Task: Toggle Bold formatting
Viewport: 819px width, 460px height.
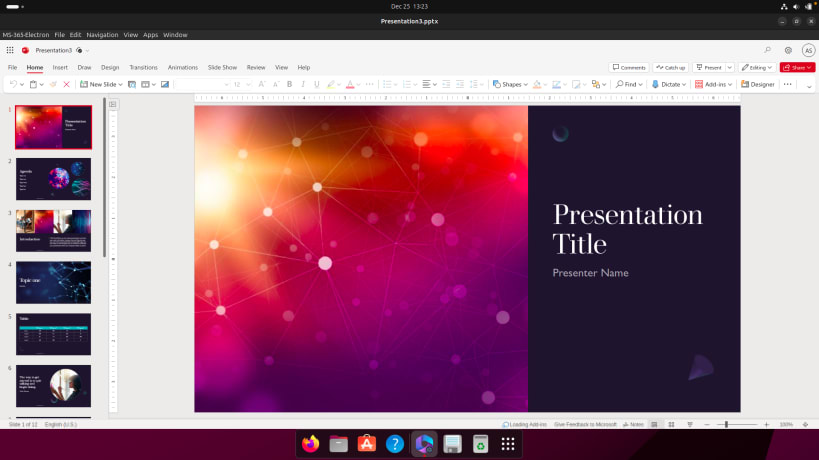Action: (x=289, y=84)
